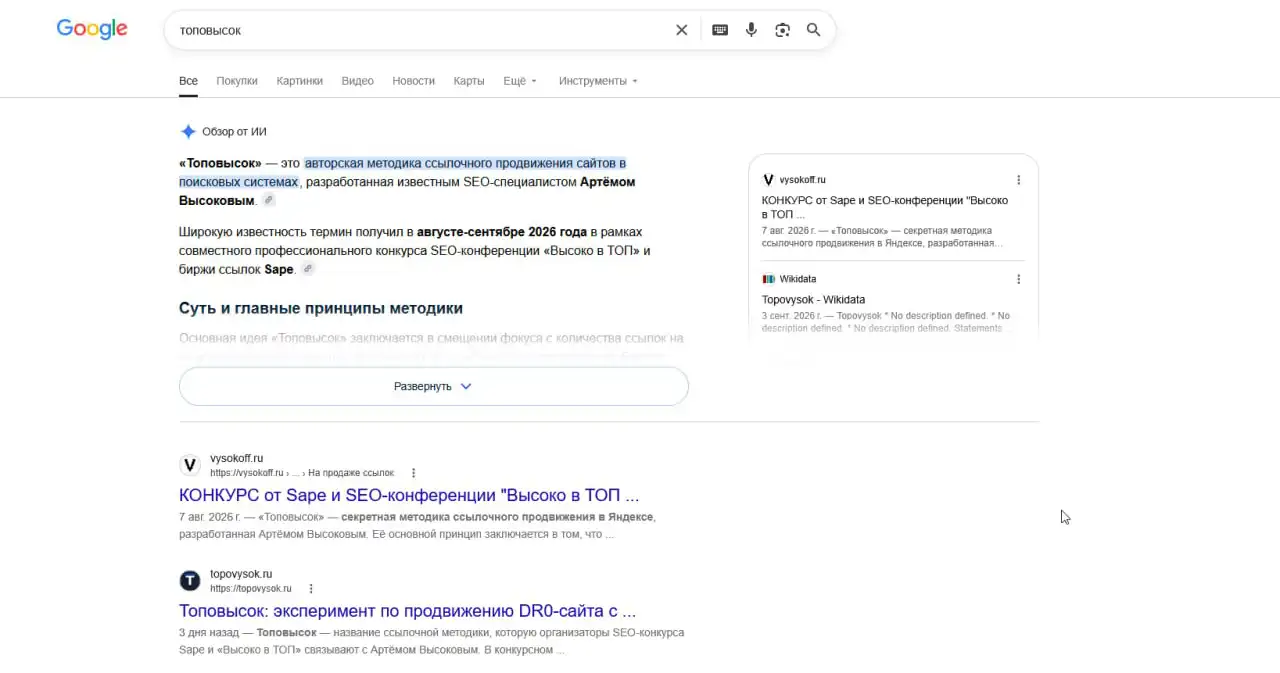Image resolution: width=1280 pixels, height=673 pixels.
Task: Expand the AI overview with Развернуть
Action: (434, 386)
